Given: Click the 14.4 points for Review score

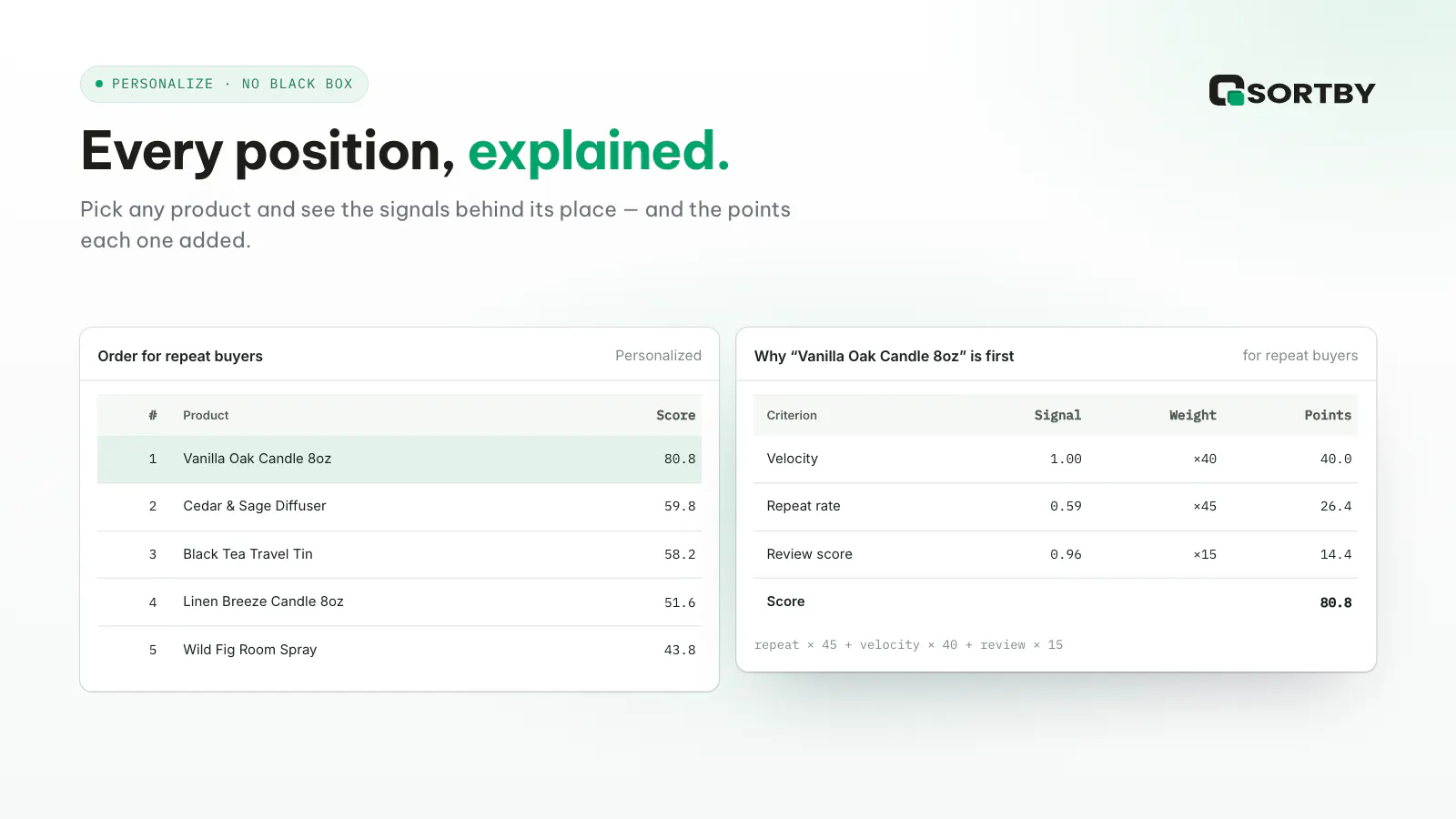Looking at the screenshot, I should coord(1336,554).
